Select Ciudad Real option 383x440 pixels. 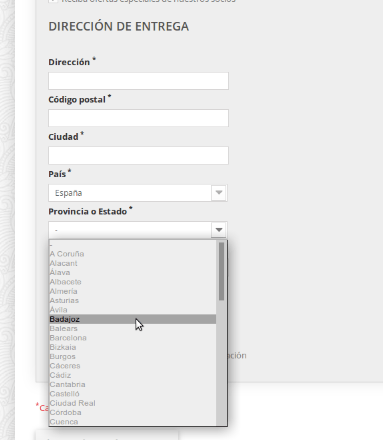point(133,403)
